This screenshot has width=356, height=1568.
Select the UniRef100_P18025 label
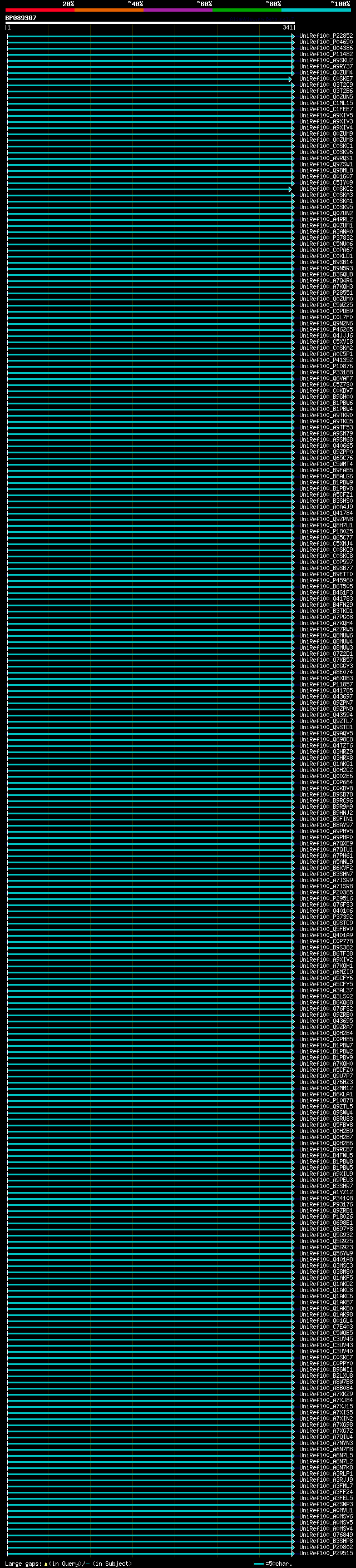[x=326, y=531]
